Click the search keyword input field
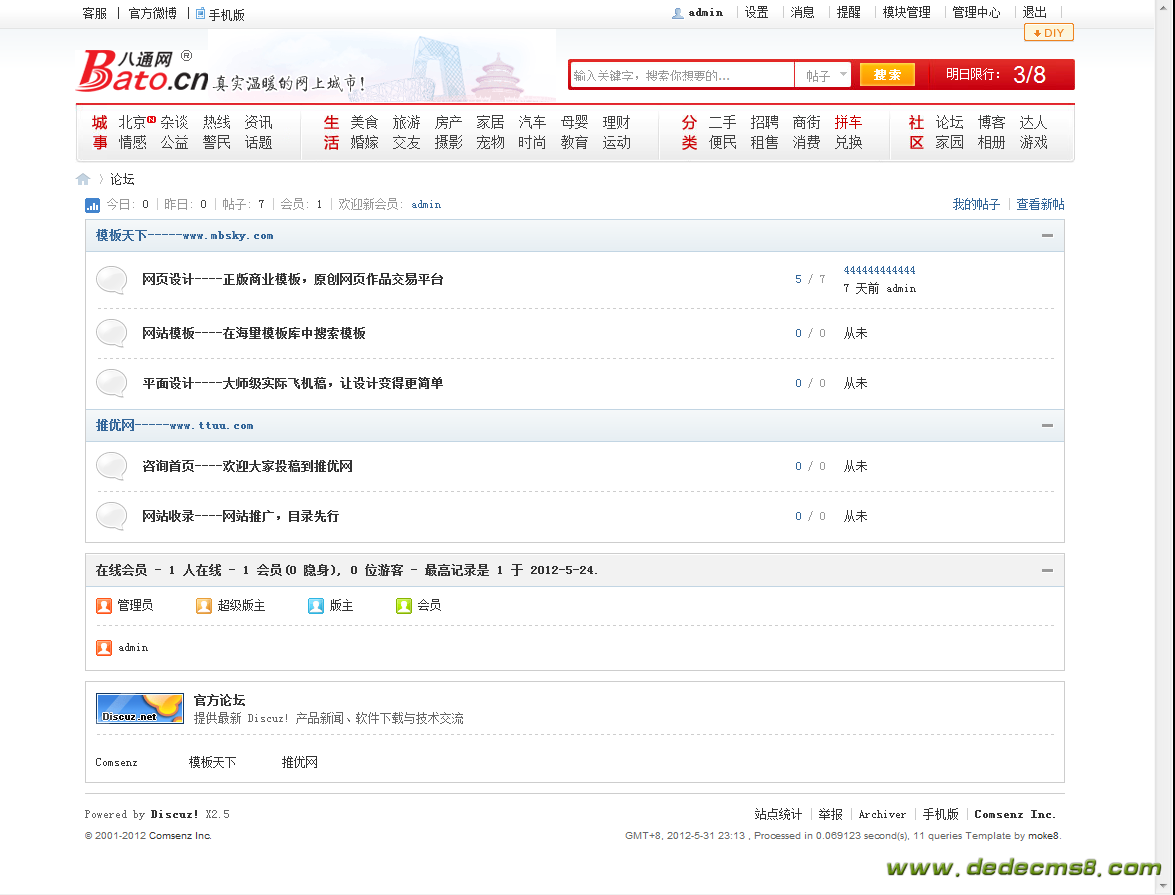 (x=682, y=75)
